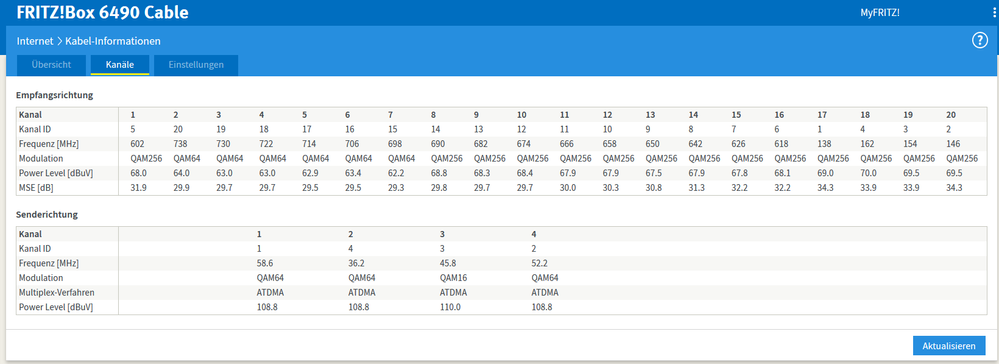
Task: Select MSE value 31.9
Action: [138, 187]
